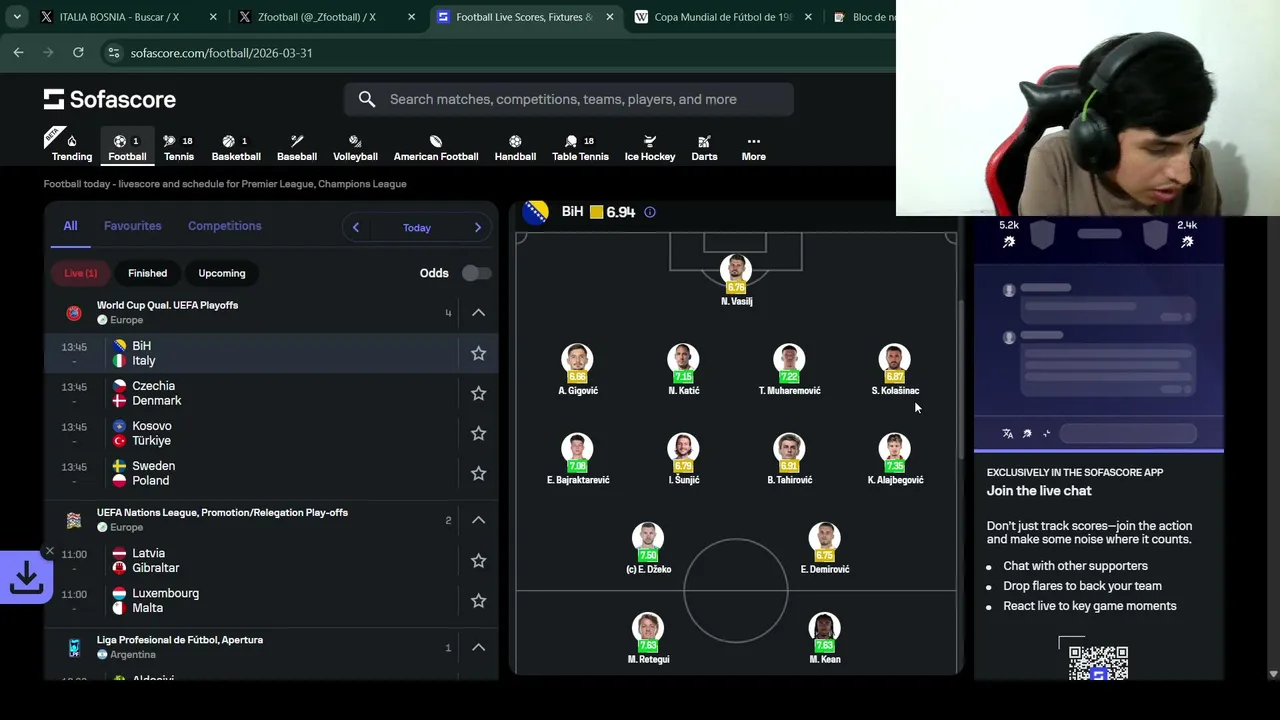
Task: Click the download arrow overlay icon
Action: point(26,577)
